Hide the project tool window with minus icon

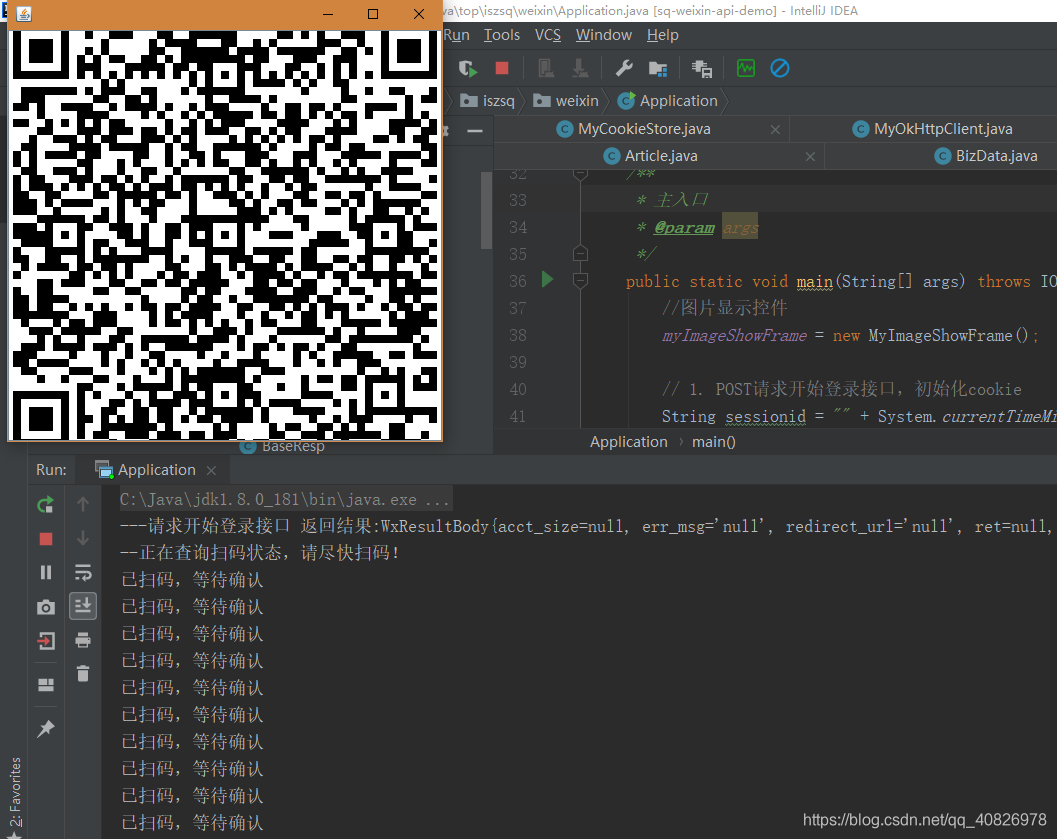click(475, 131)
